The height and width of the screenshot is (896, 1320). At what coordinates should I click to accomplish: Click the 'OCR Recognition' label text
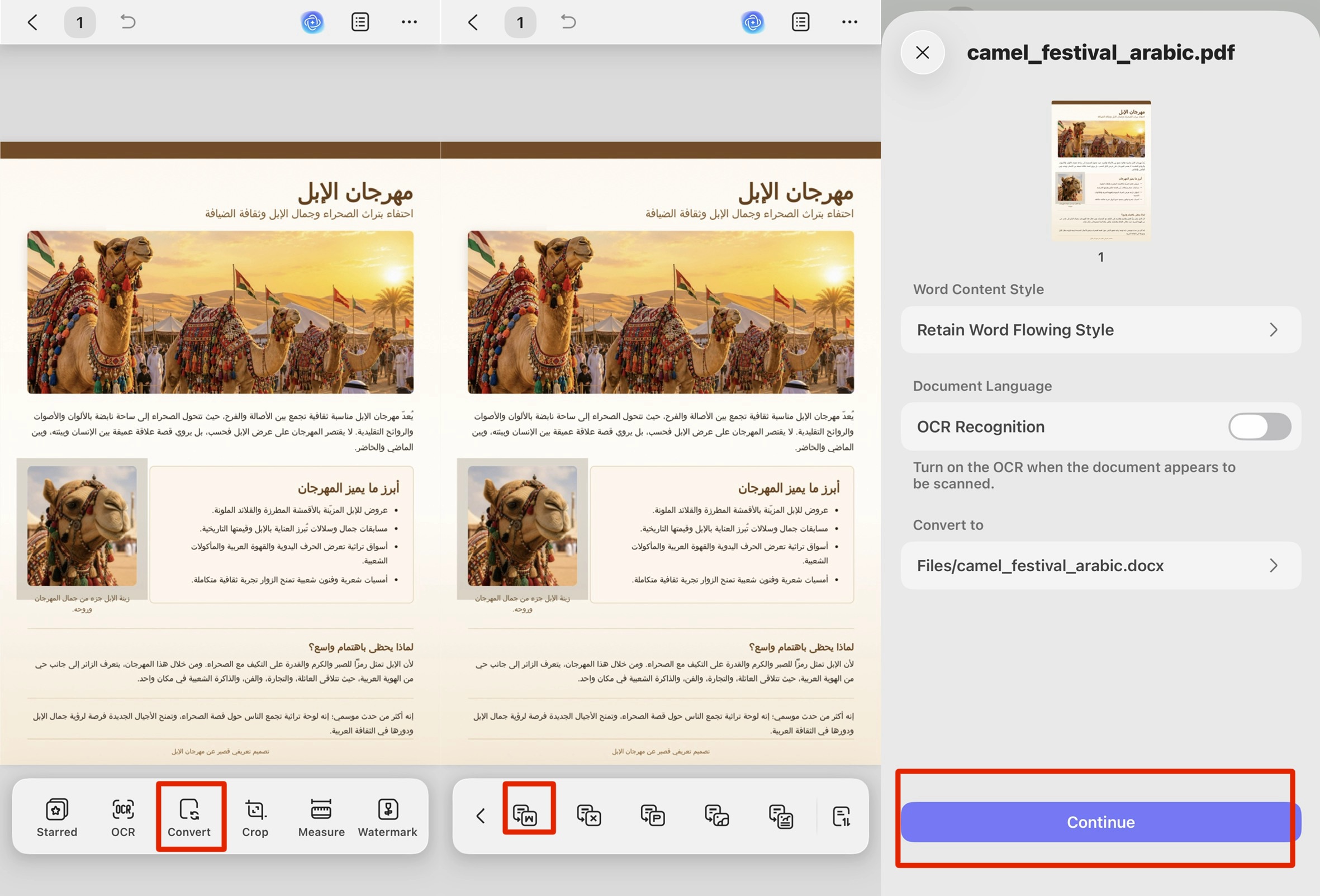tap(980, 426)
